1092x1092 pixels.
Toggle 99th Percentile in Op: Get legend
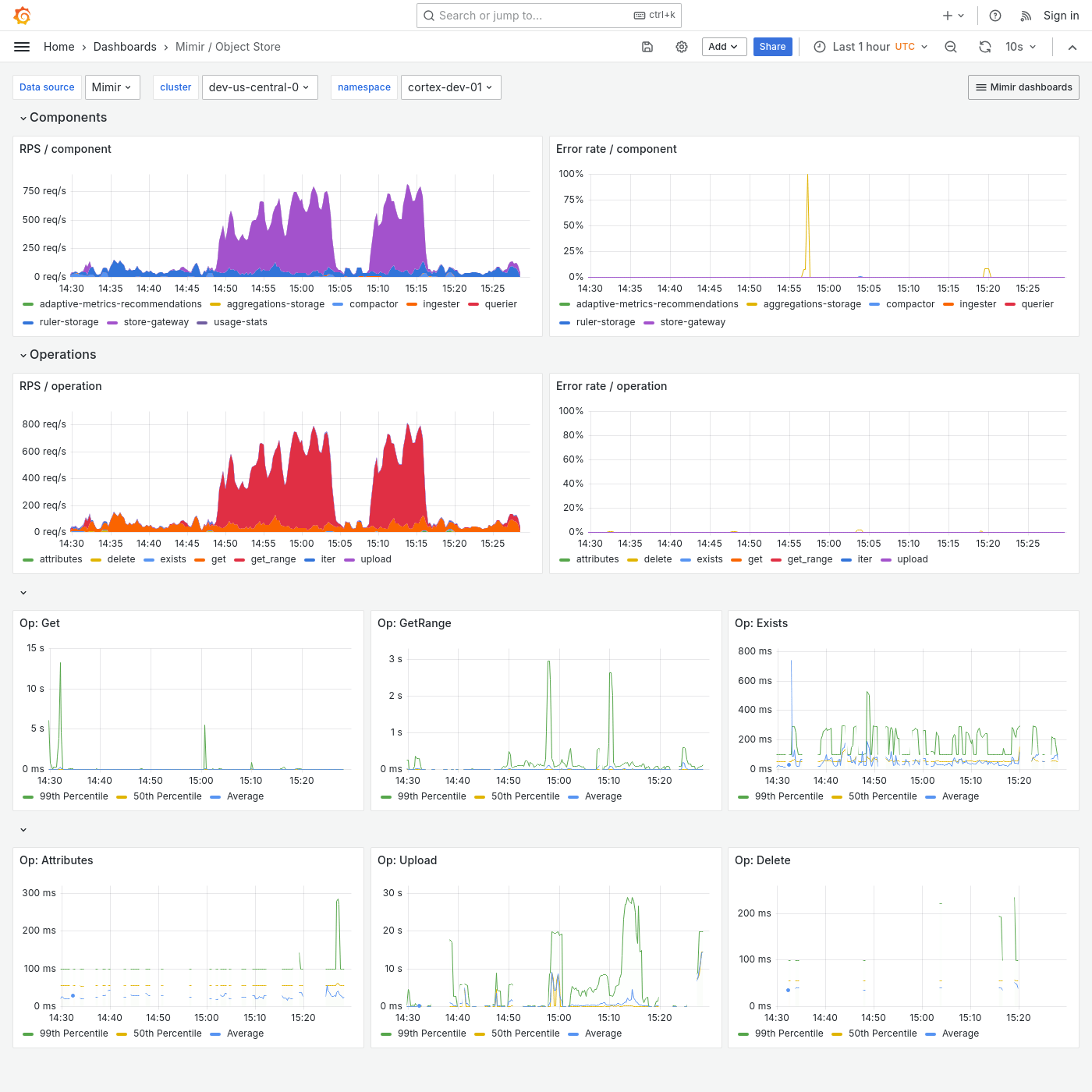coord(74,796)
